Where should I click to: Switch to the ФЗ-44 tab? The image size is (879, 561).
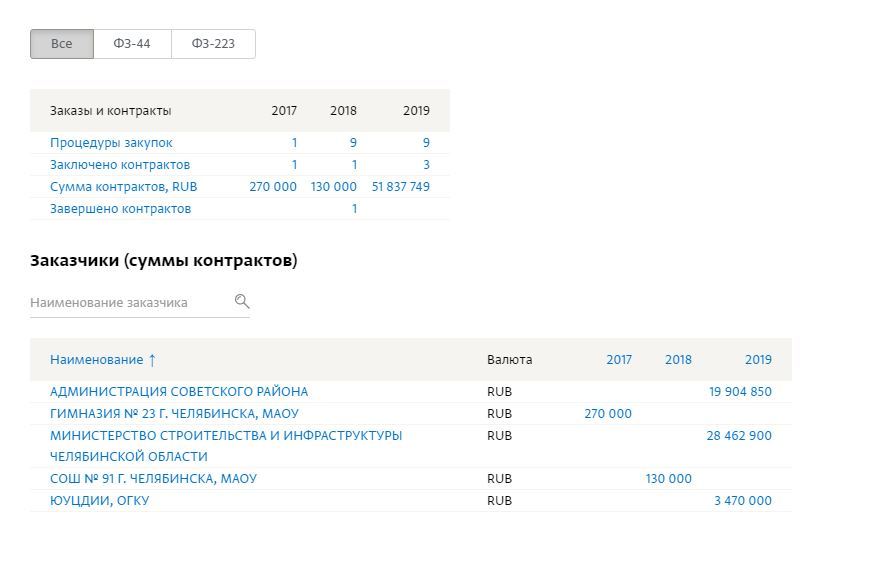point(132,44)
